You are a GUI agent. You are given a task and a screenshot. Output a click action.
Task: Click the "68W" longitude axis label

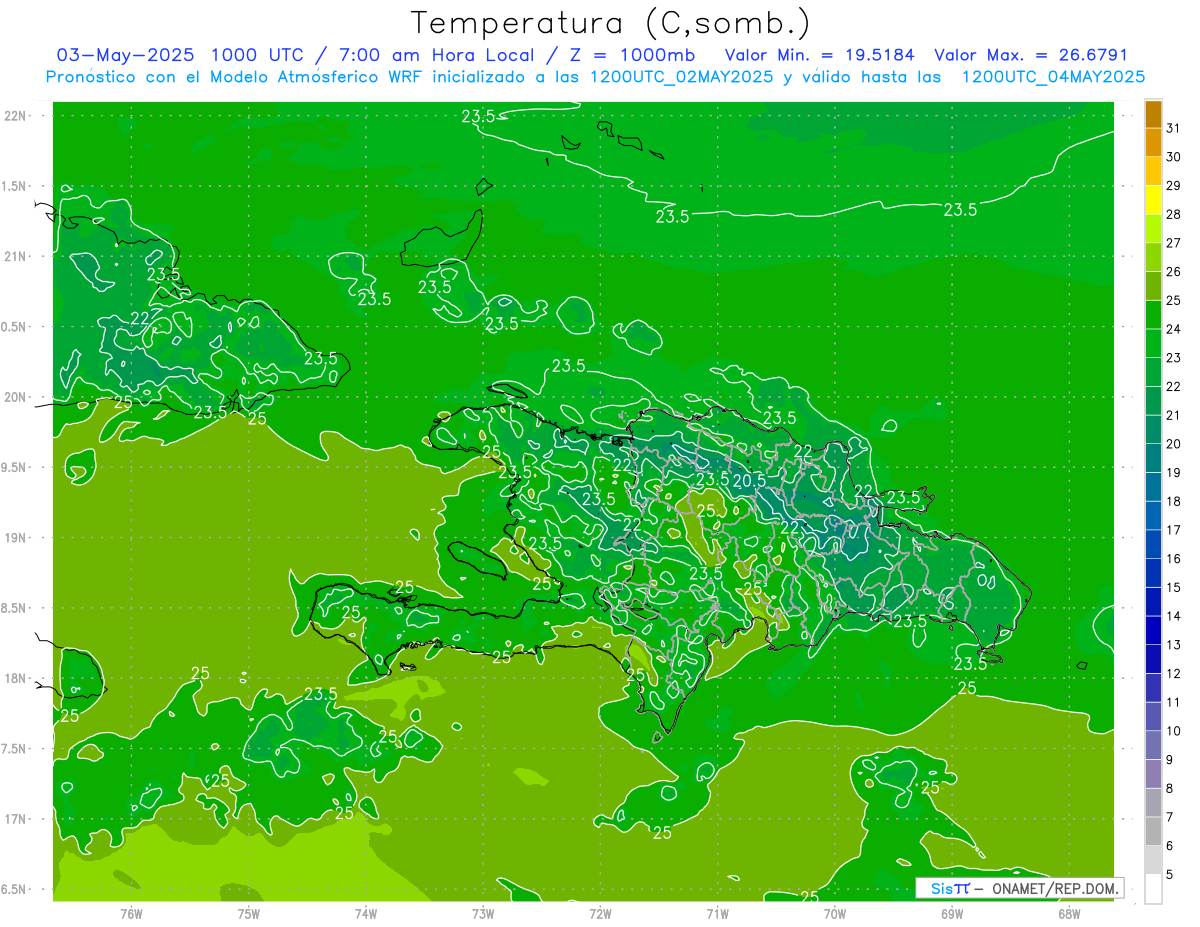coord(1069,914)
